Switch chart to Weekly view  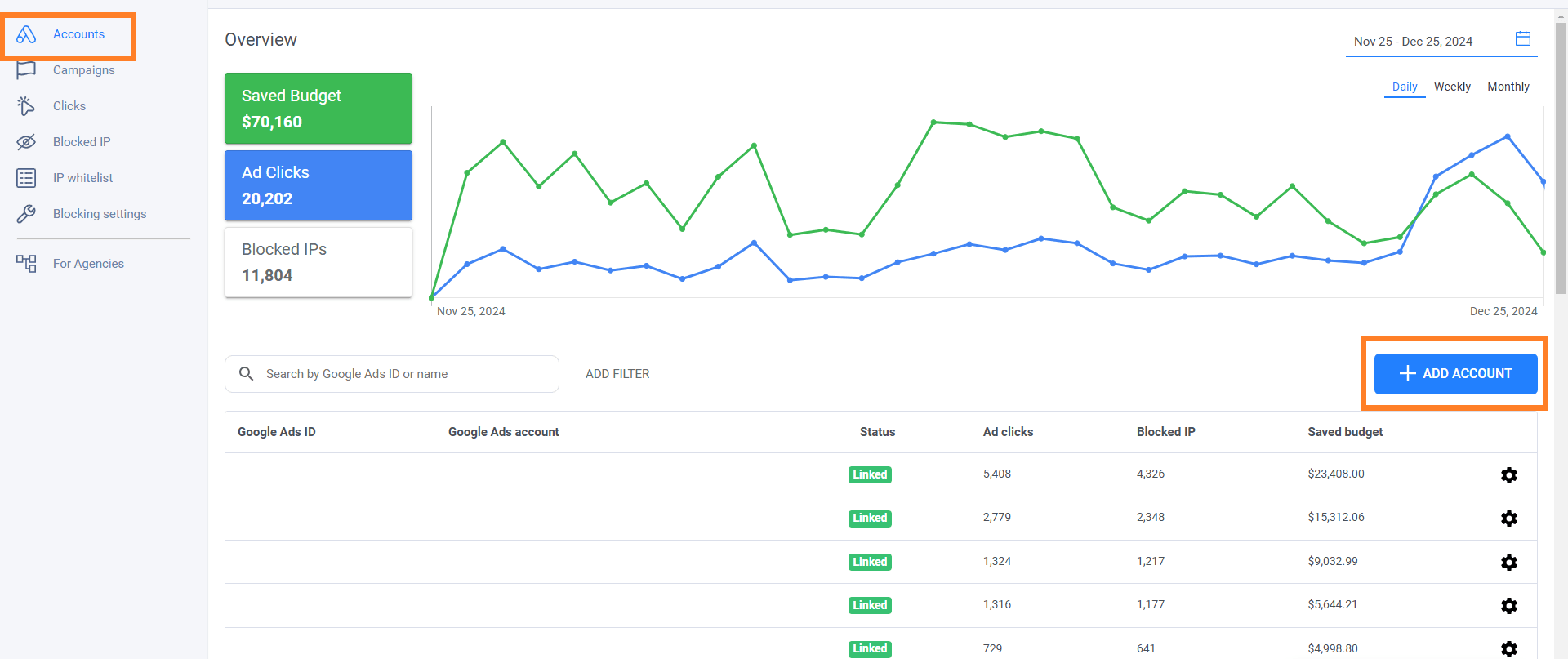tap(1451, 87)
